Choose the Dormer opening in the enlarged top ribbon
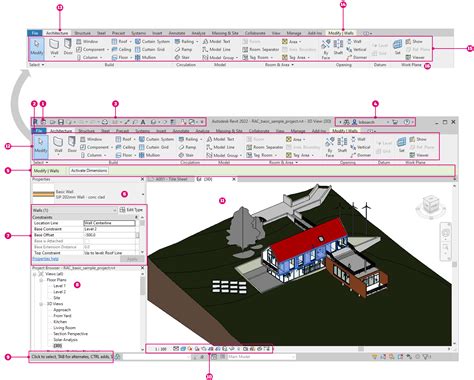474x380 pixels. (x=356, y=57)
